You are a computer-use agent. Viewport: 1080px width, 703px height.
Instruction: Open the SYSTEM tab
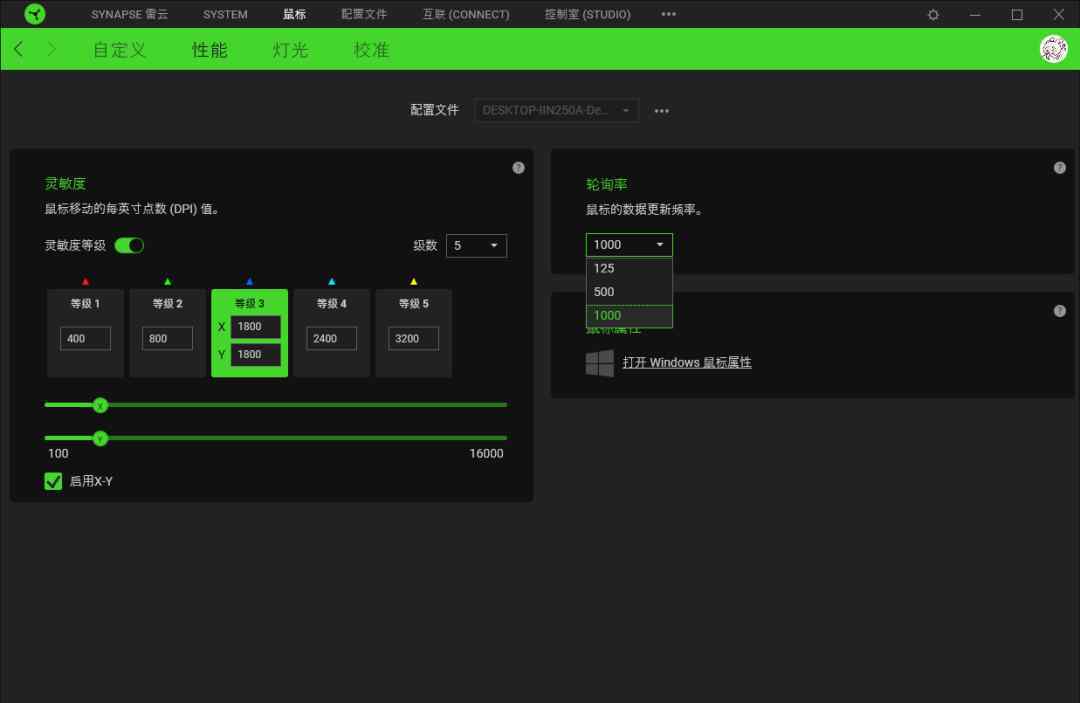225,14
